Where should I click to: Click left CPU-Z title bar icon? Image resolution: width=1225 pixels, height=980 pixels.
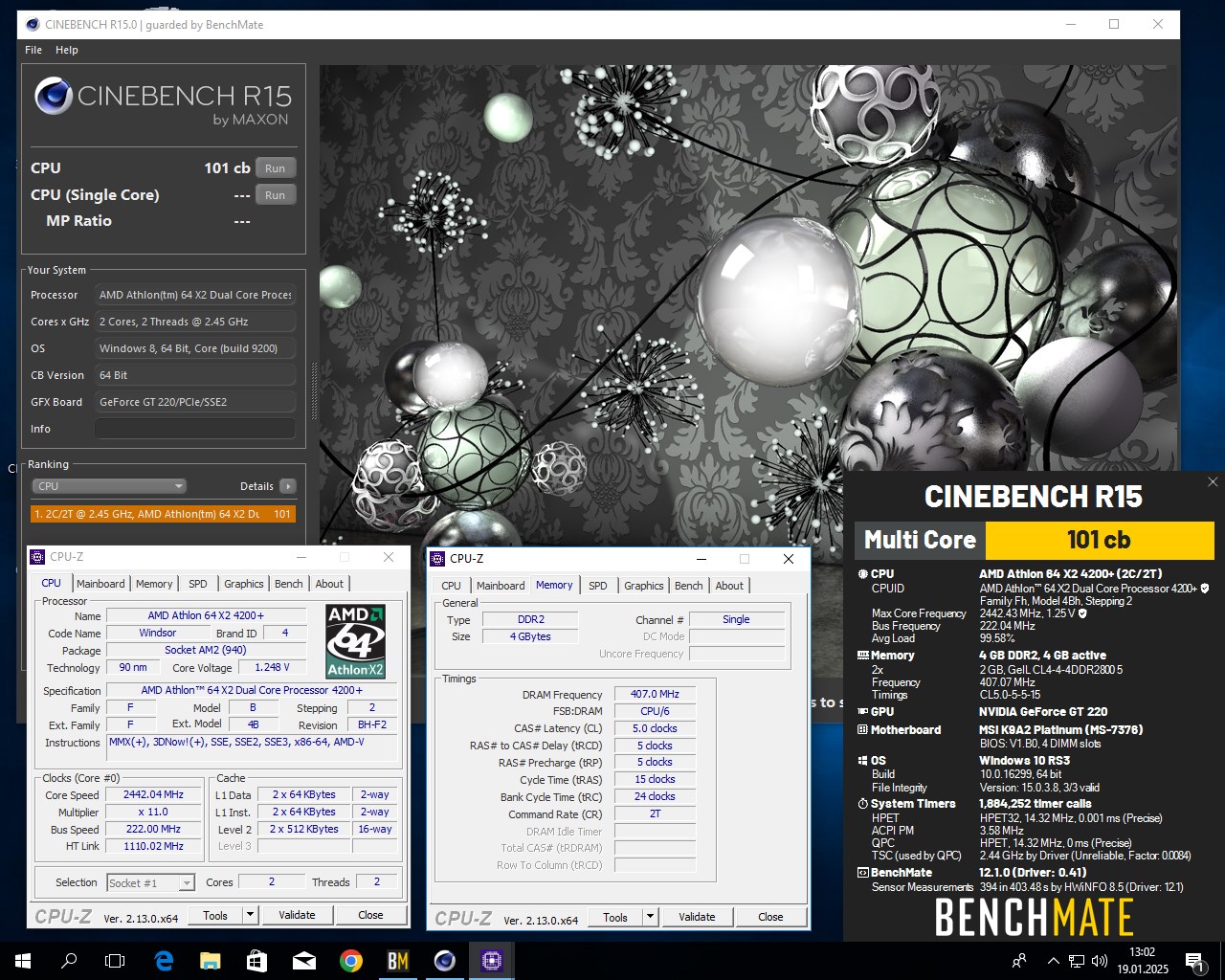coord(37,557)
